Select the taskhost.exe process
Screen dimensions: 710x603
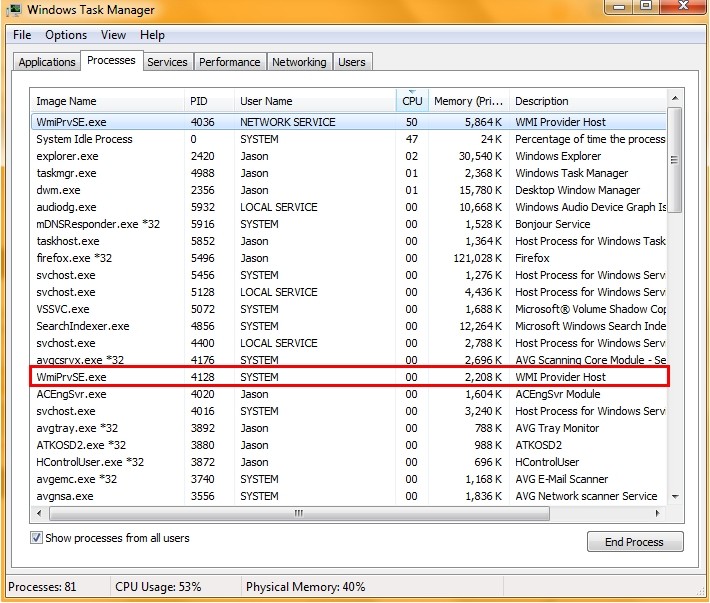coord(349,241)
